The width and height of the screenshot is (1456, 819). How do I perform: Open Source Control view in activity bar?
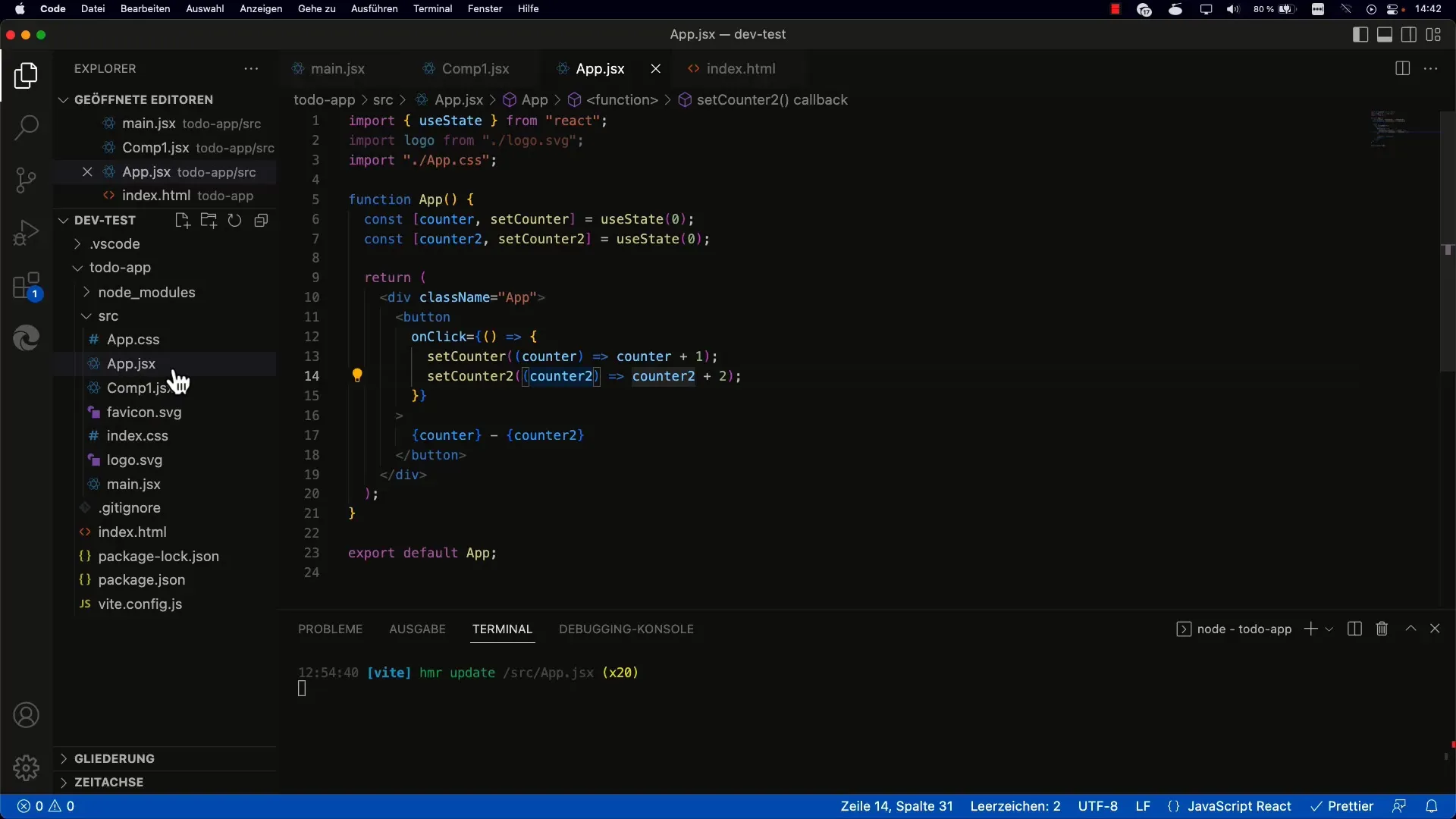pos(27,180)
